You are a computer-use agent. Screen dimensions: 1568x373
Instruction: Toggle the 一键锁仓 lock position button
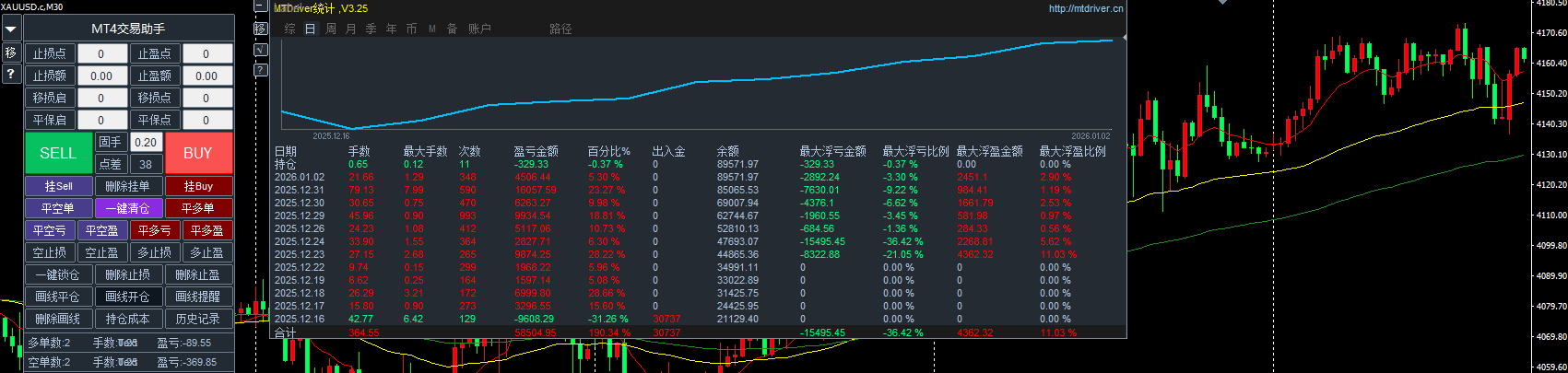pos(58,274)
